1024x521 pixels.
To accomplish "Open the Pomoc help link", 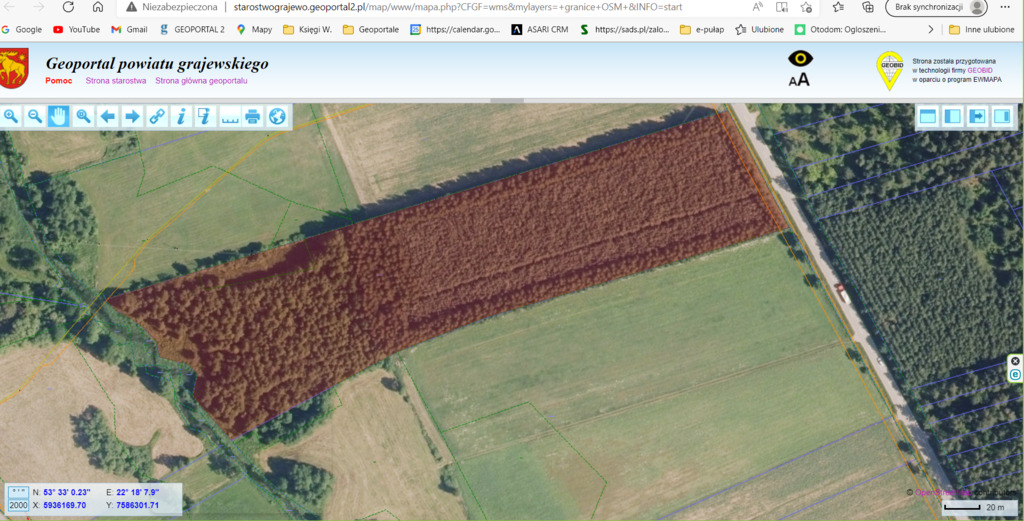I will click(x=59, y=80).
